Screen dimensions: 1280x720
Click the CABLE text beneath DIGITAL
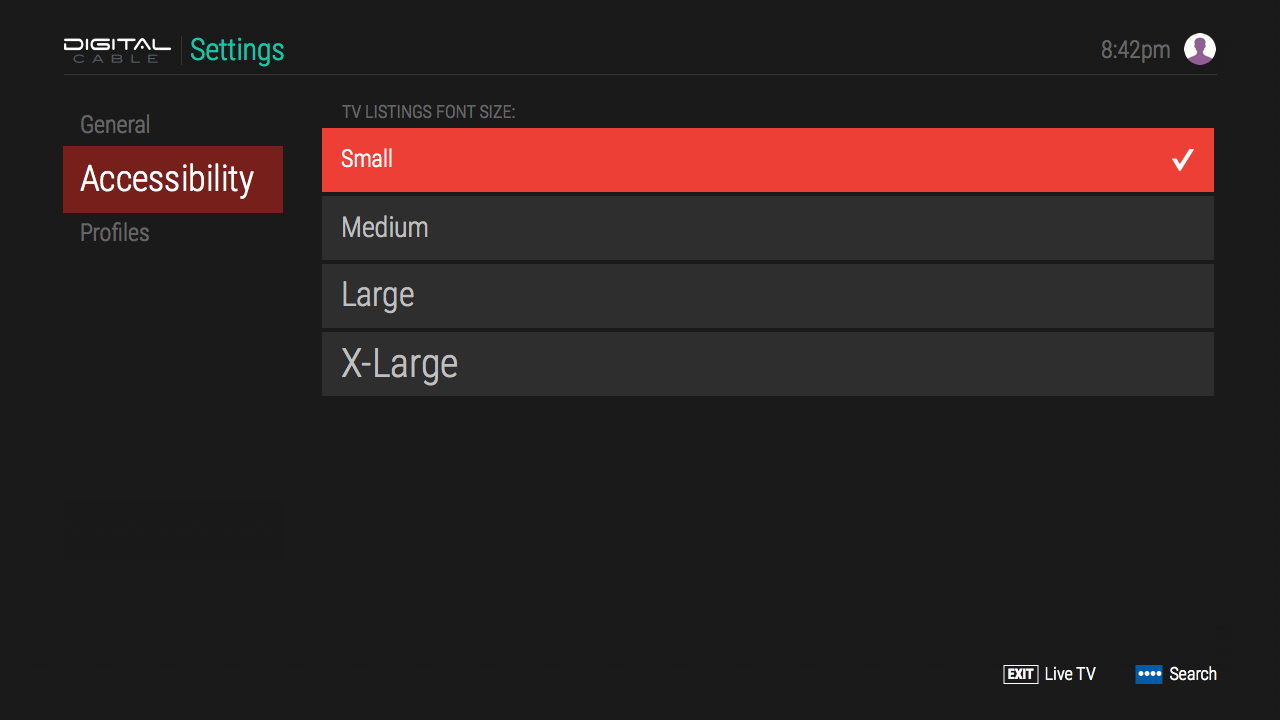117,59
